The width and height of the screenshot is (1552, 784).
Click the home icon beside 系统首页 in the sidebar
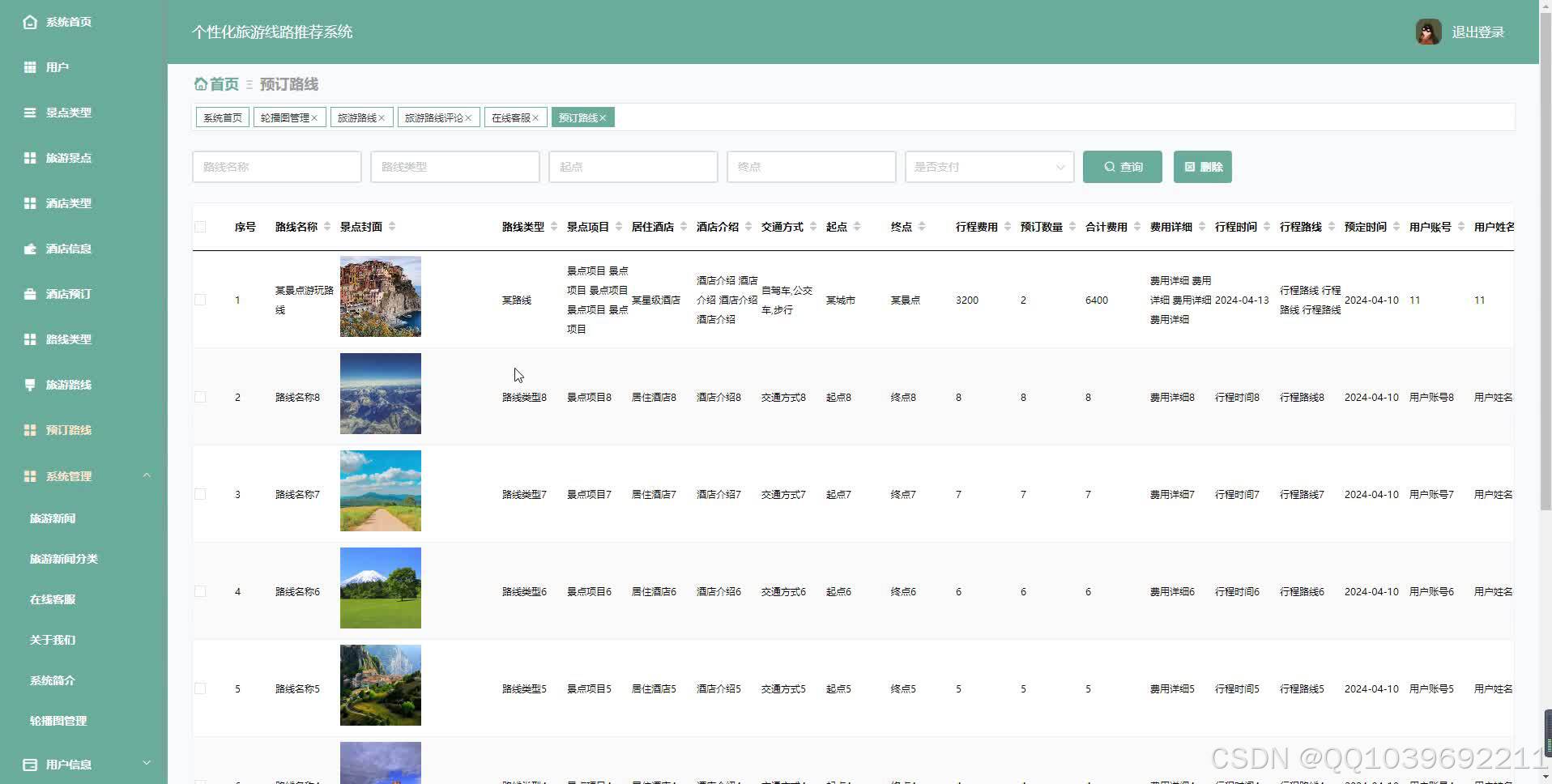click(30, 22)
